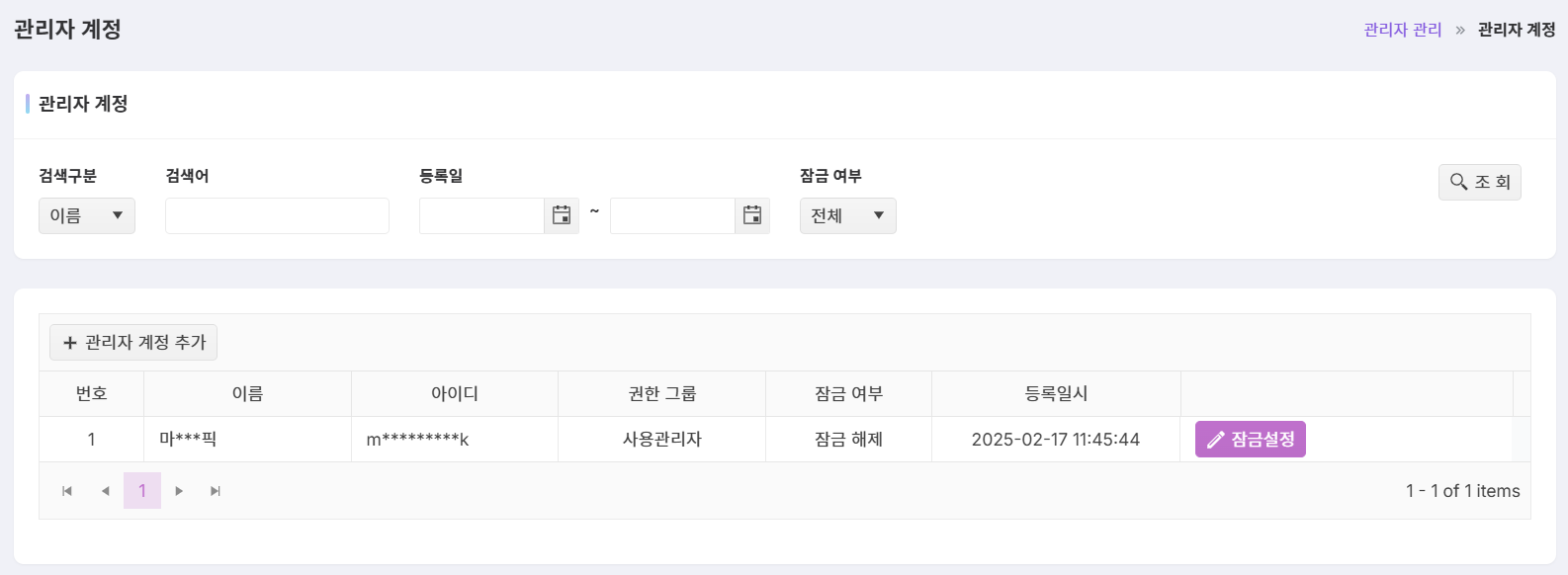Sort by 이름 column header
This screenshot has width=1568, height=575.
click(x=247, y=393)
